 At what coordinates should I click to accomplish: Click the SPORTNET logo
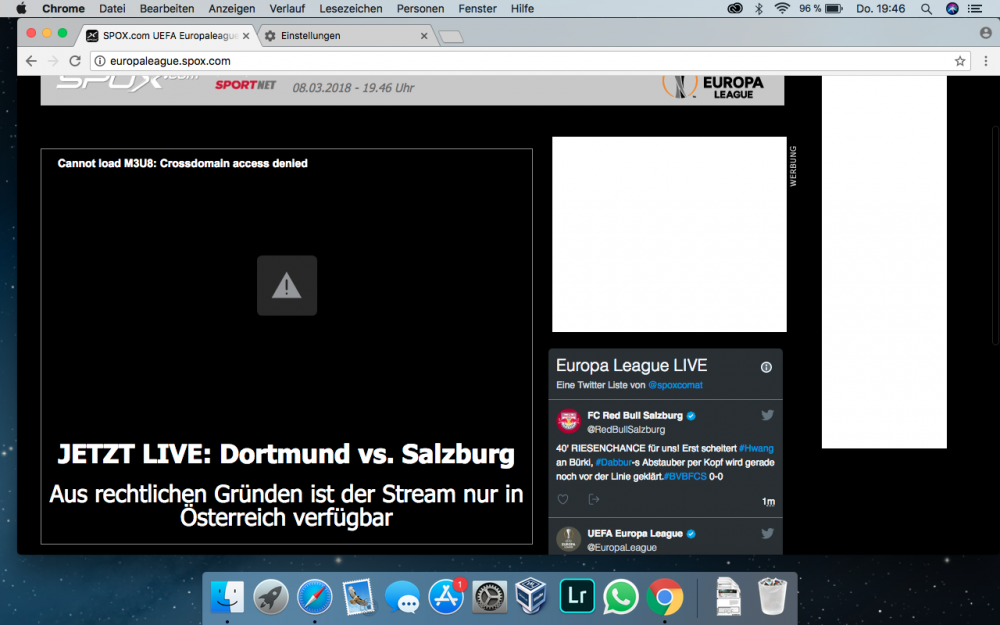pyautogui.click(x=246, y=85)
